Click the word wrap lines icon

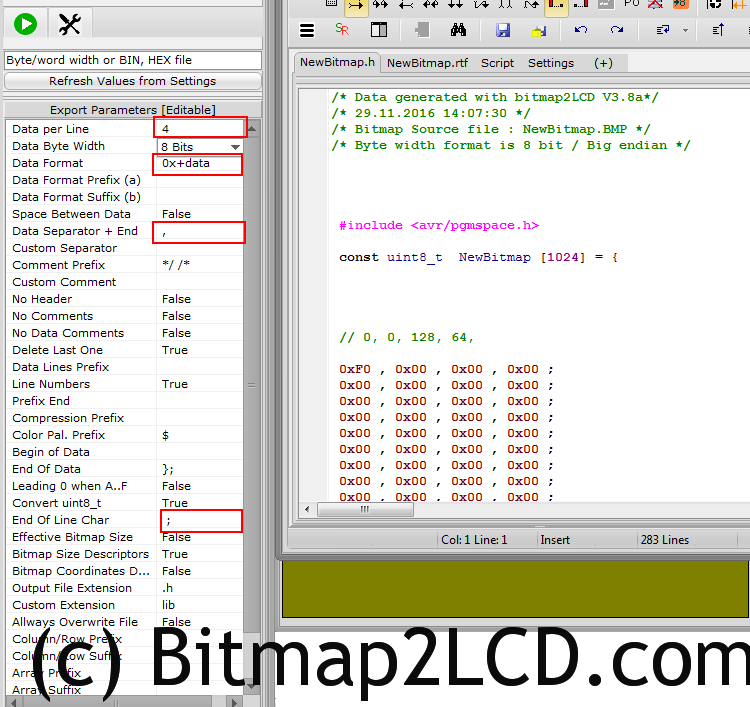663,30
